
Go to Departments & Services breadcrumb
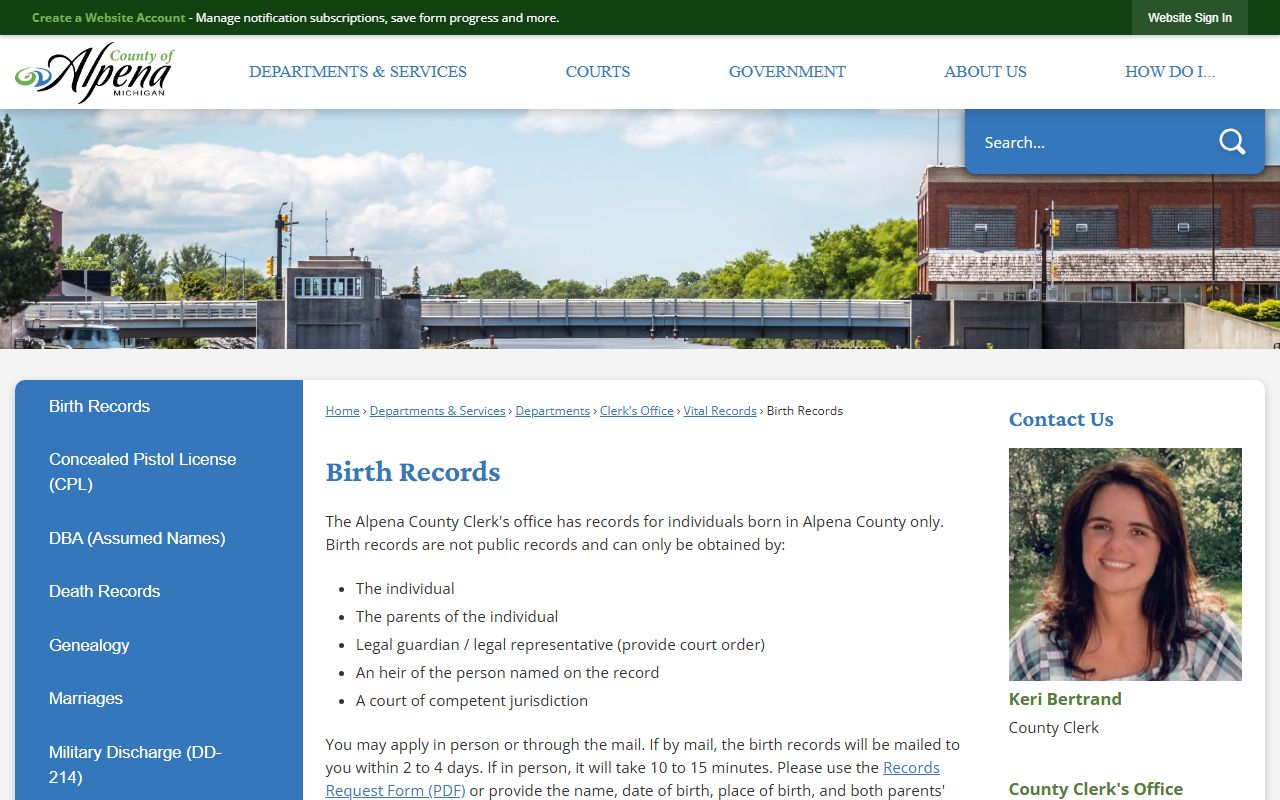click(x=437, y=411)
